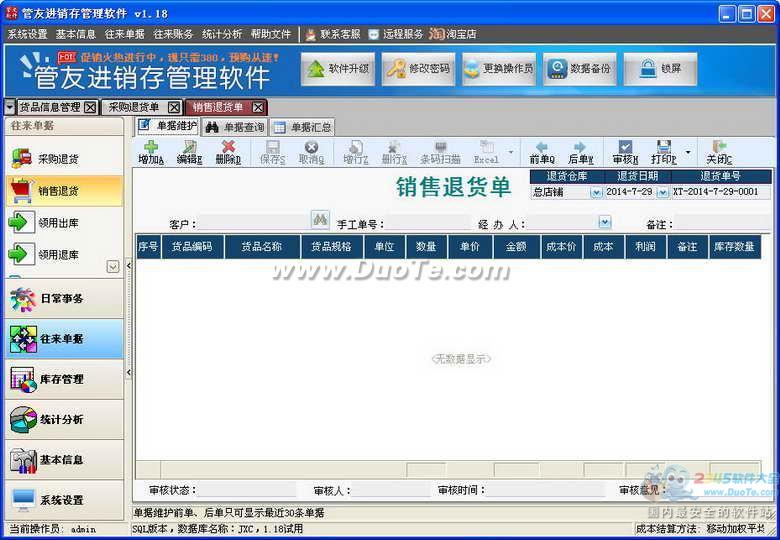Screen dimensions: 780x540
Task: Open the Excel dropdown arrow
Action: [511, 152]
